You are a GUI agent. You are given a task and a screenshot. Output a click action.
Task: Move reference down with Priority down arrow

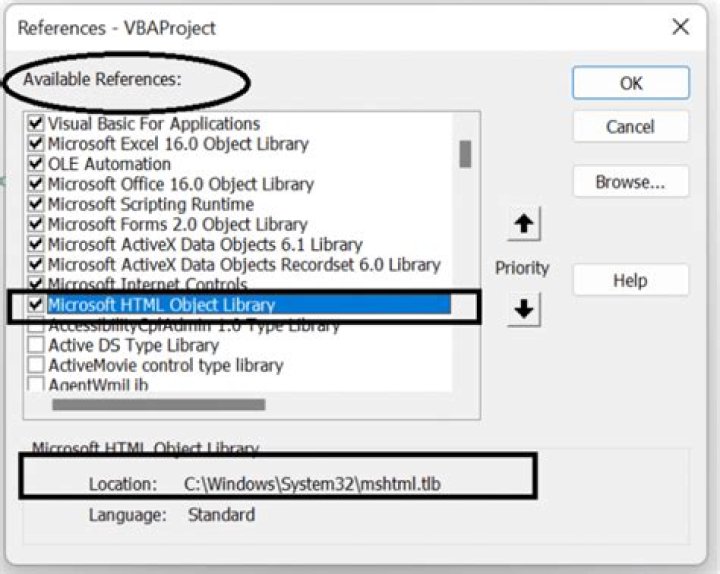(x=523, y=310)
